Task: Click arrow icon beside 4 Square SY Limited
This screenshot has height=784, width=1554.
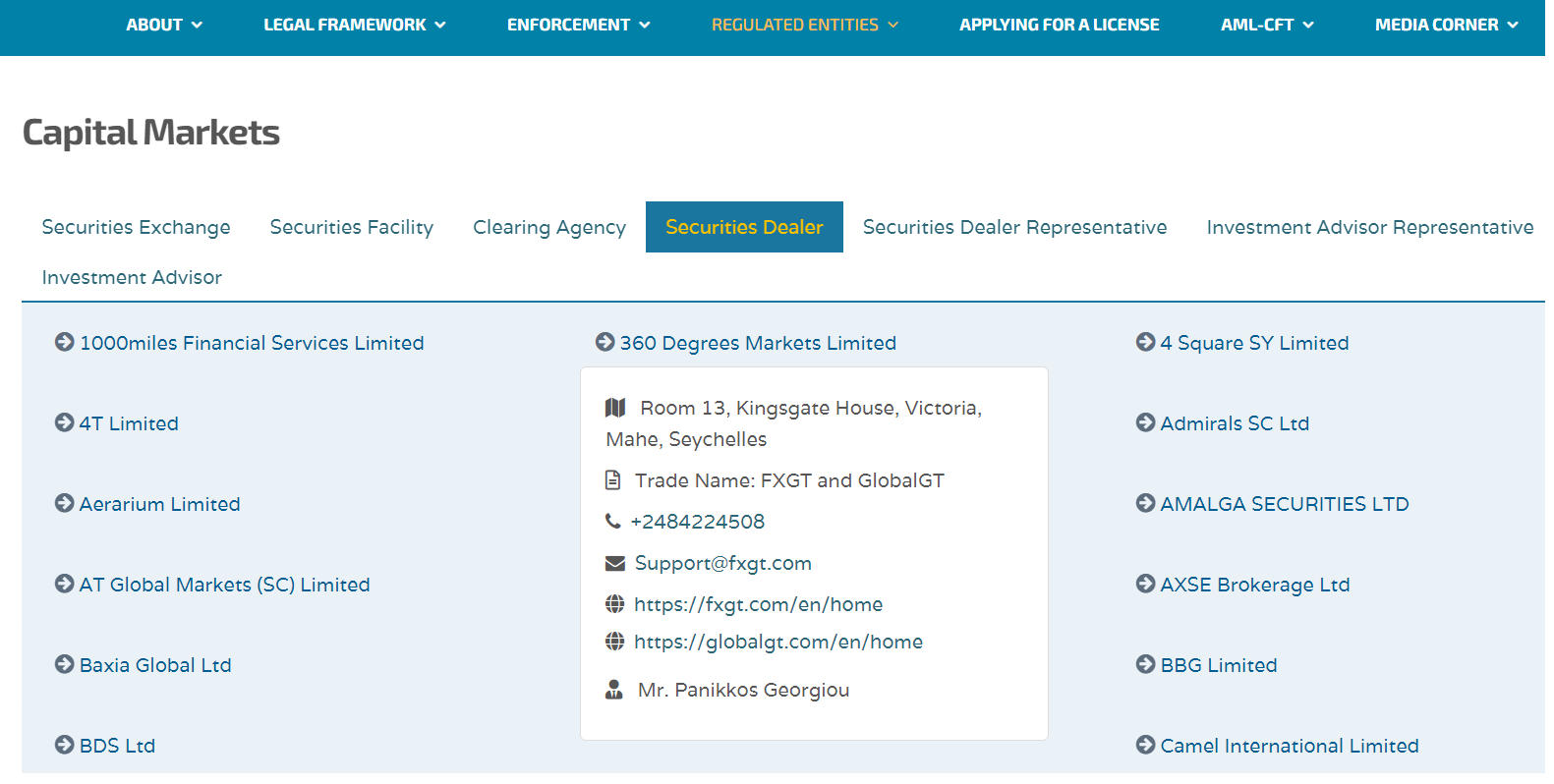Action: click(1146, 342)
